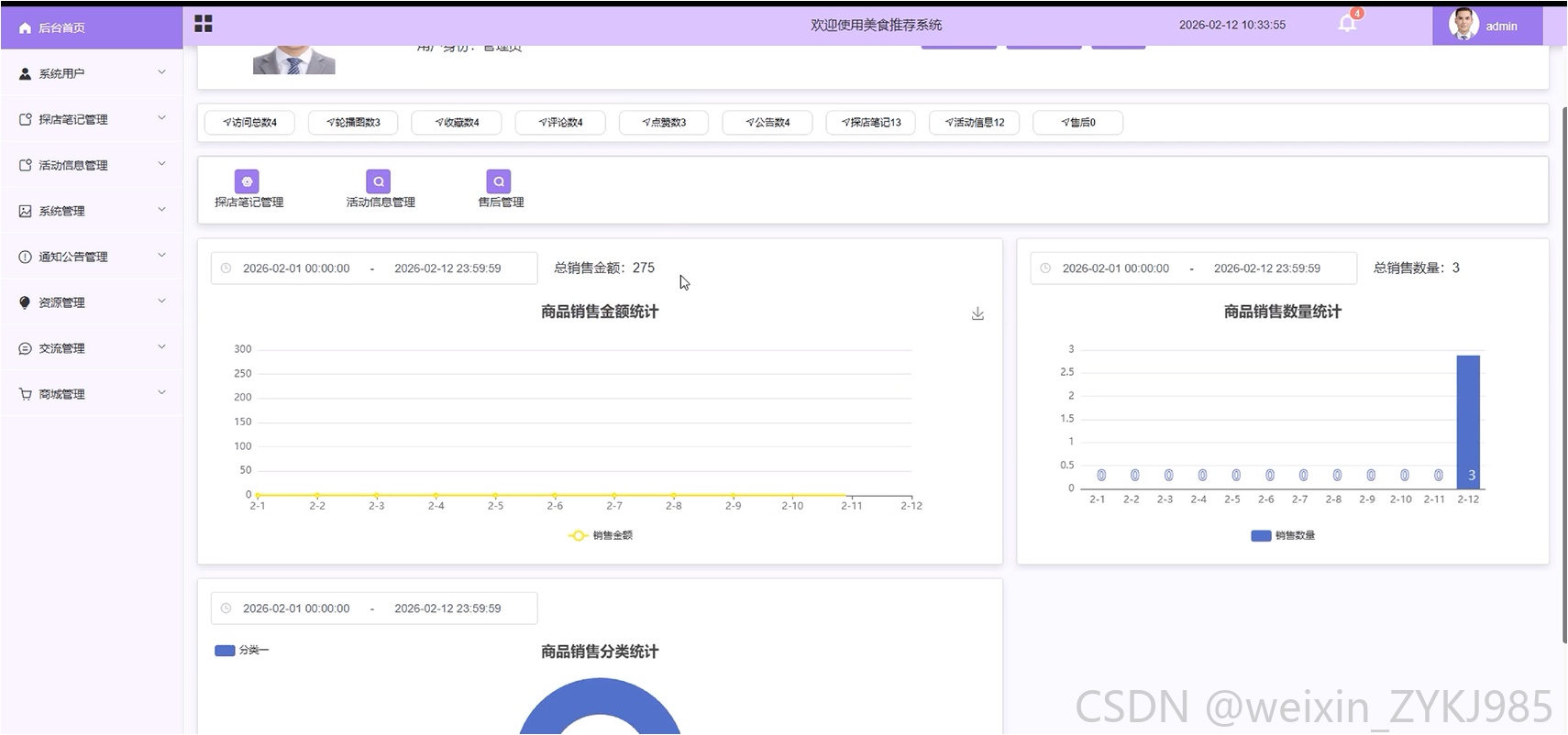Click the clock icon in the sales quantity date range
This screenshot has height=735, width=1568.
(1045, 269)
